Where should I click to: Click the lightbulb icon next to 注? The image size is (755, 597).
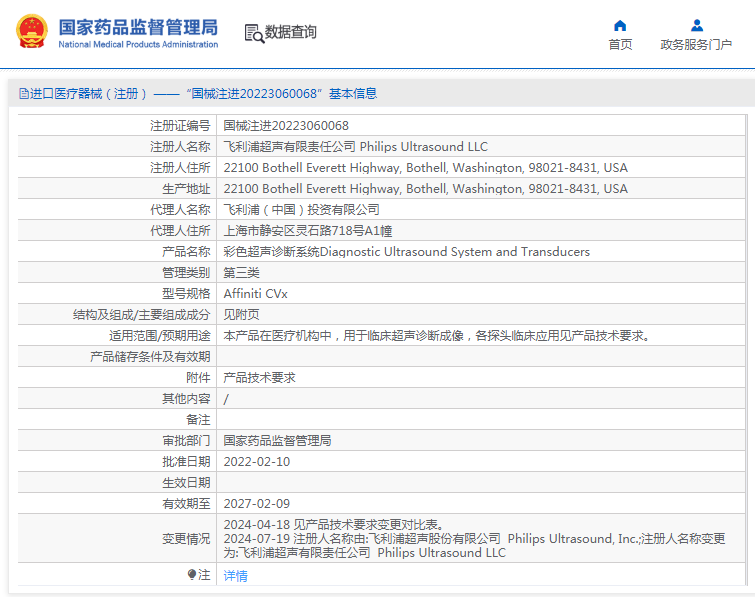pyautogui.click(x=192, y=574)
